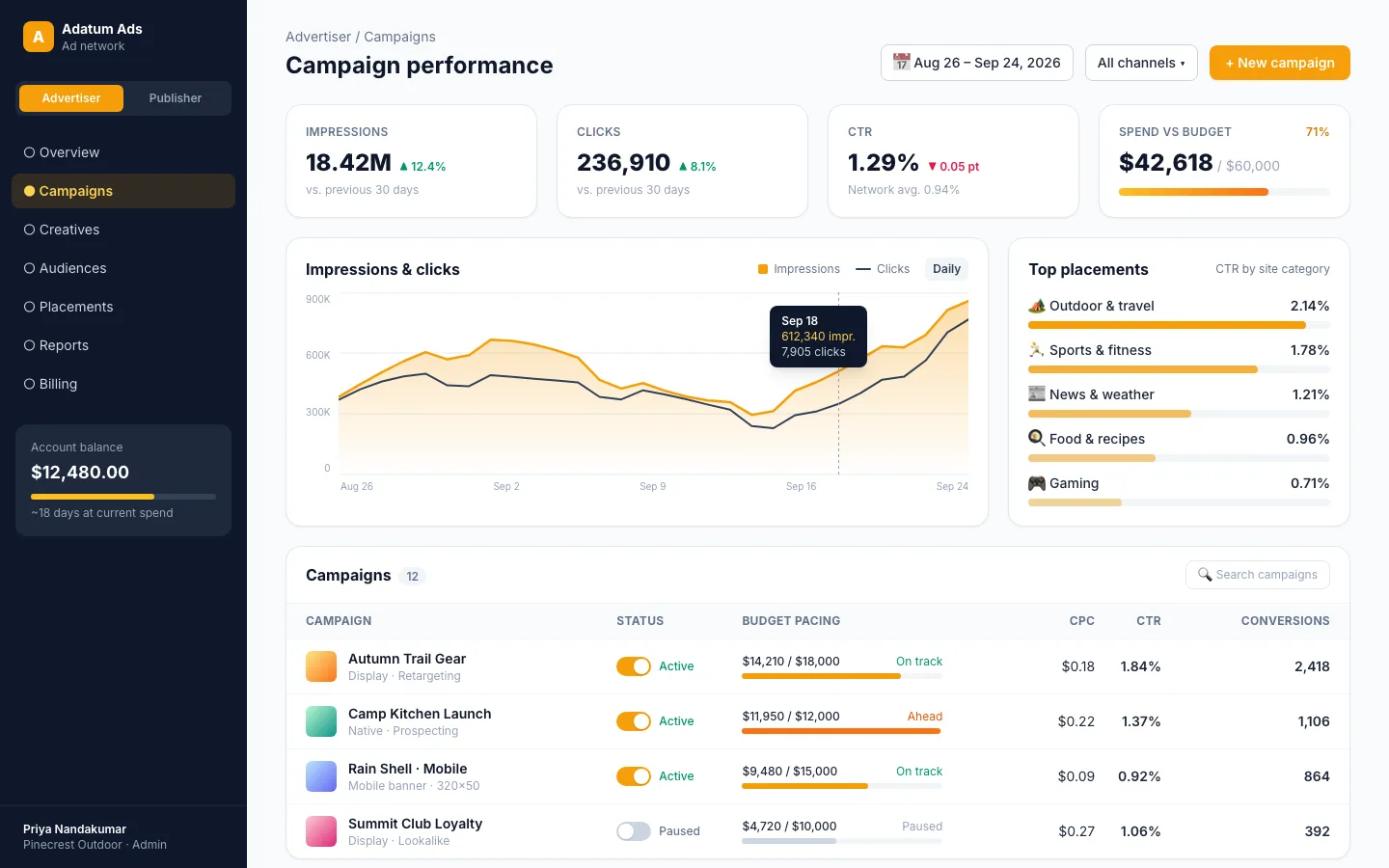
Task: Go to the Billing page
Action: pyautogui.click(x=123, y=384)
